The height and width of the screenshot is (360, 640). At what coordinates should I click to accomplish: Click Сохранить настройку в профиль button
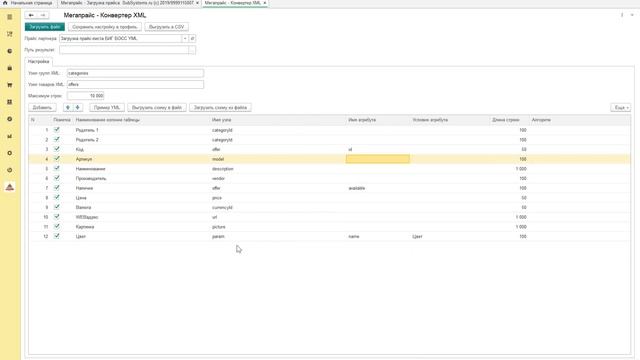tap(105, 27)
